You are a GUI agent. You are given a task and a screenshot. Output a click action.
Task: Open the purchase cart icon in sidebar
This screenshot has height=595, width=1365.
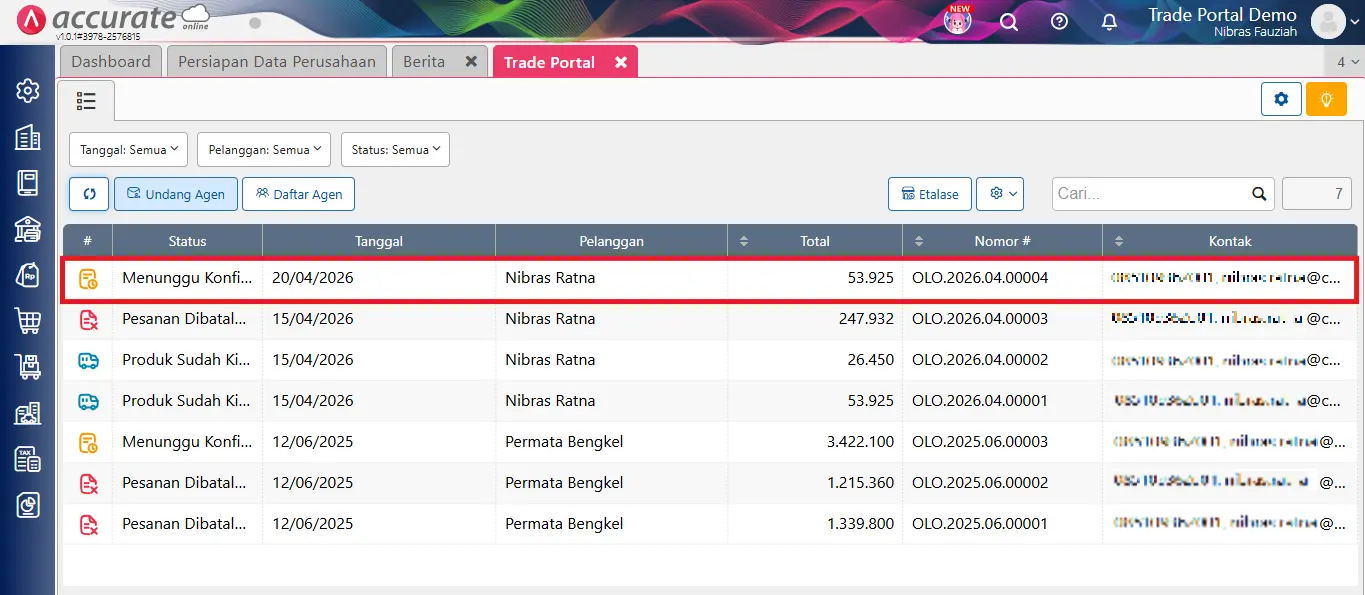click(x=28, y=321)
